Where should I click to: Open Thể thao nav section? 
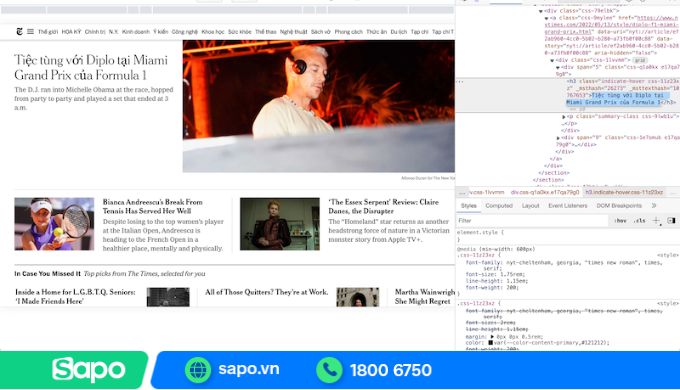[265, 32]
